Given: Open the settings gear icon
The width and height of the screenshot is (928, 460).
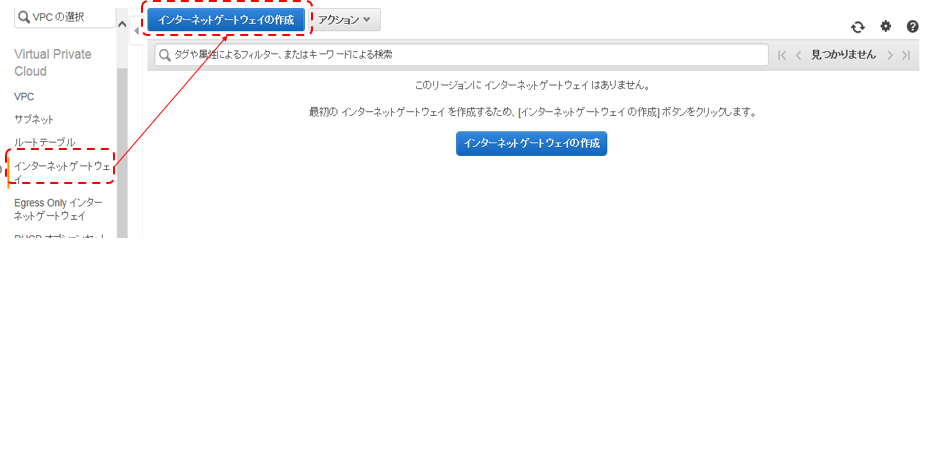Looking at the screenshot, I should pyautogui.click(x=885, y=26).
